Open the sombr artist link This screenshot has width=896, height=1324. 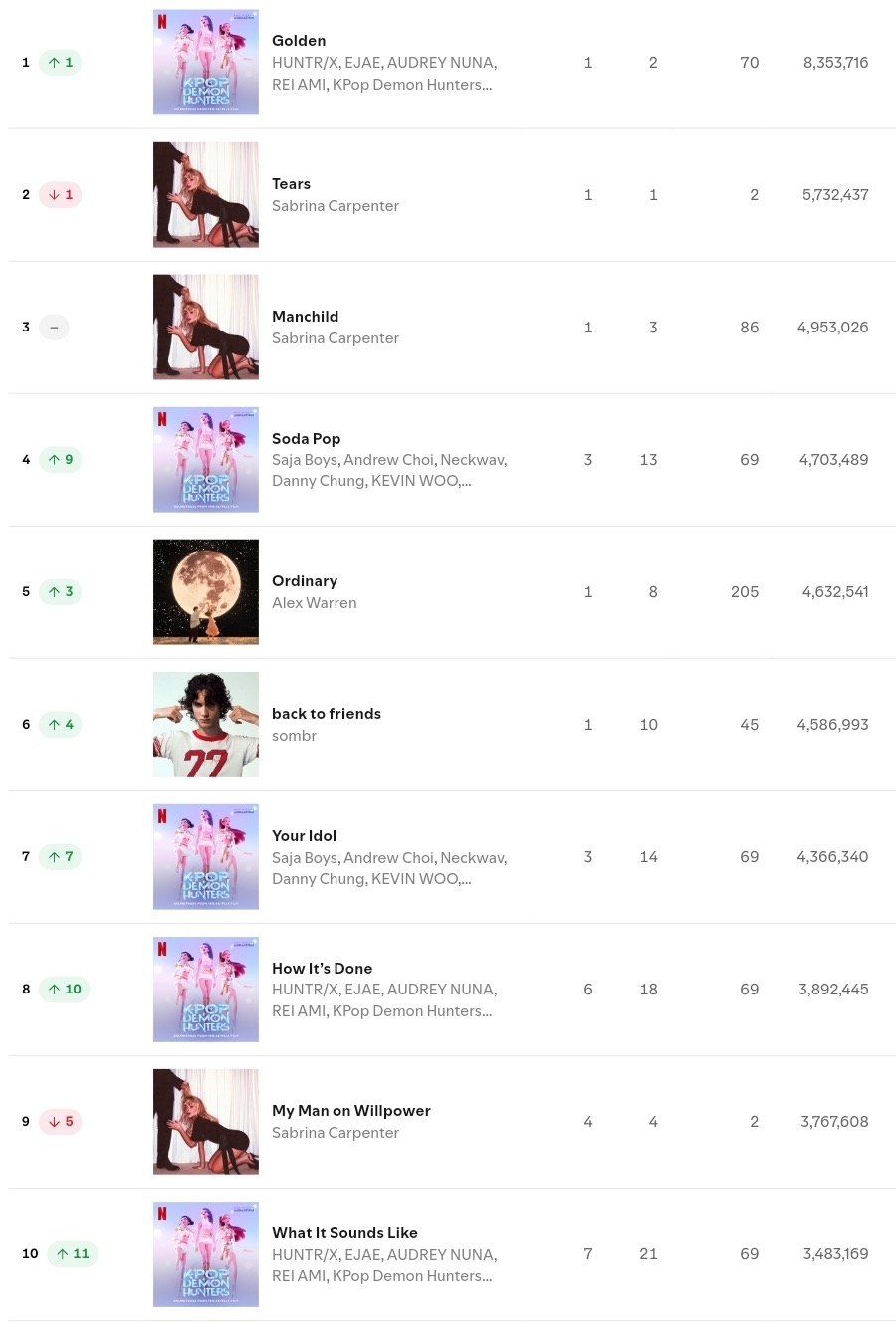point(294,736)
